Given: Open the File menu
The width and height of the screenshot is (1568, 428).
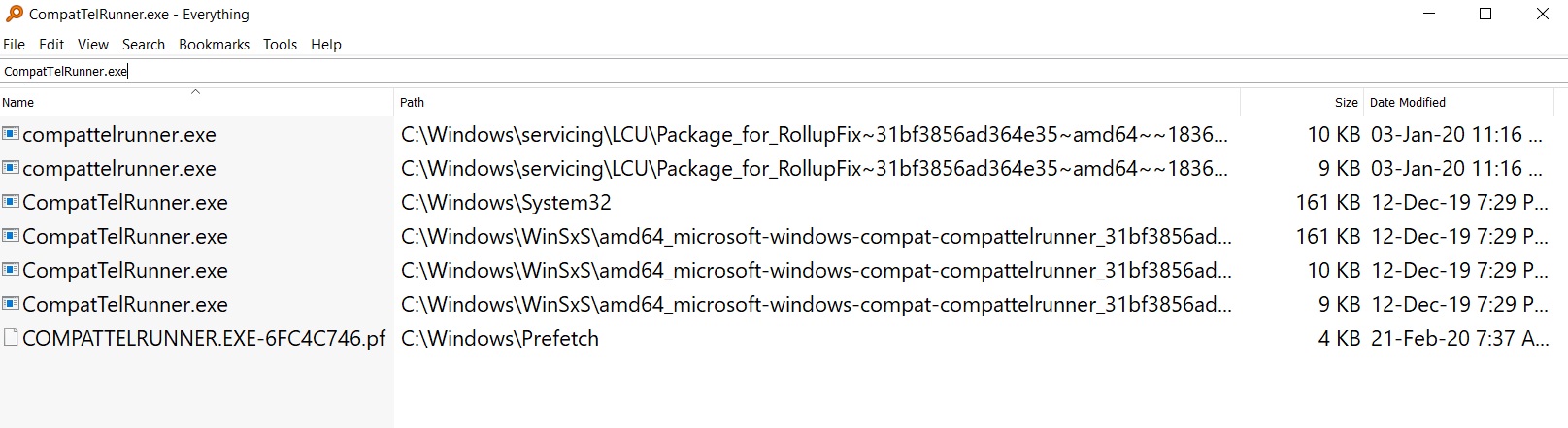Looking at the screenshot, I should coord(14,45).
